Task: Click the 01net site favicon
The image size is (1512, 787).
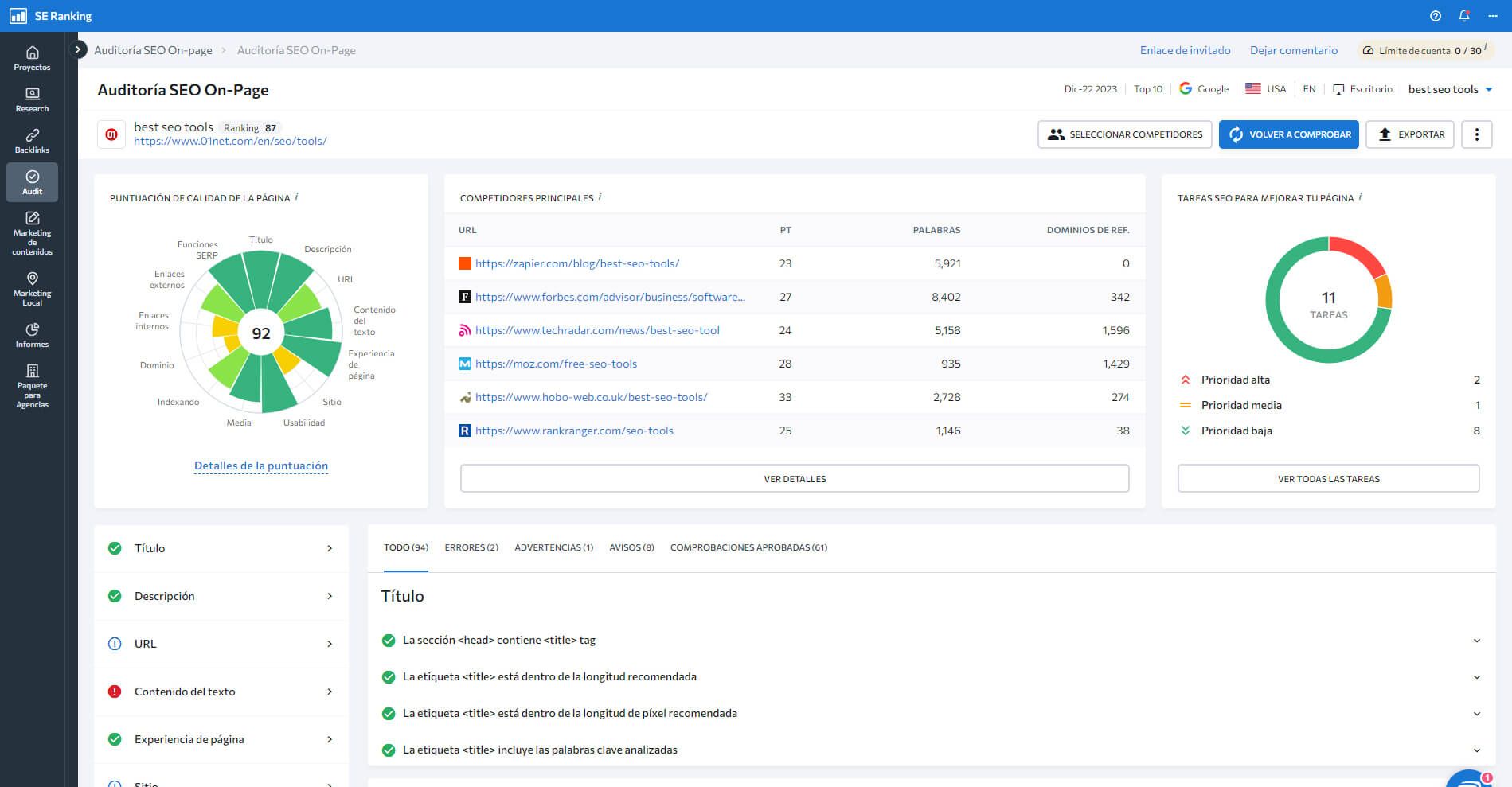Action: point(111,134)
